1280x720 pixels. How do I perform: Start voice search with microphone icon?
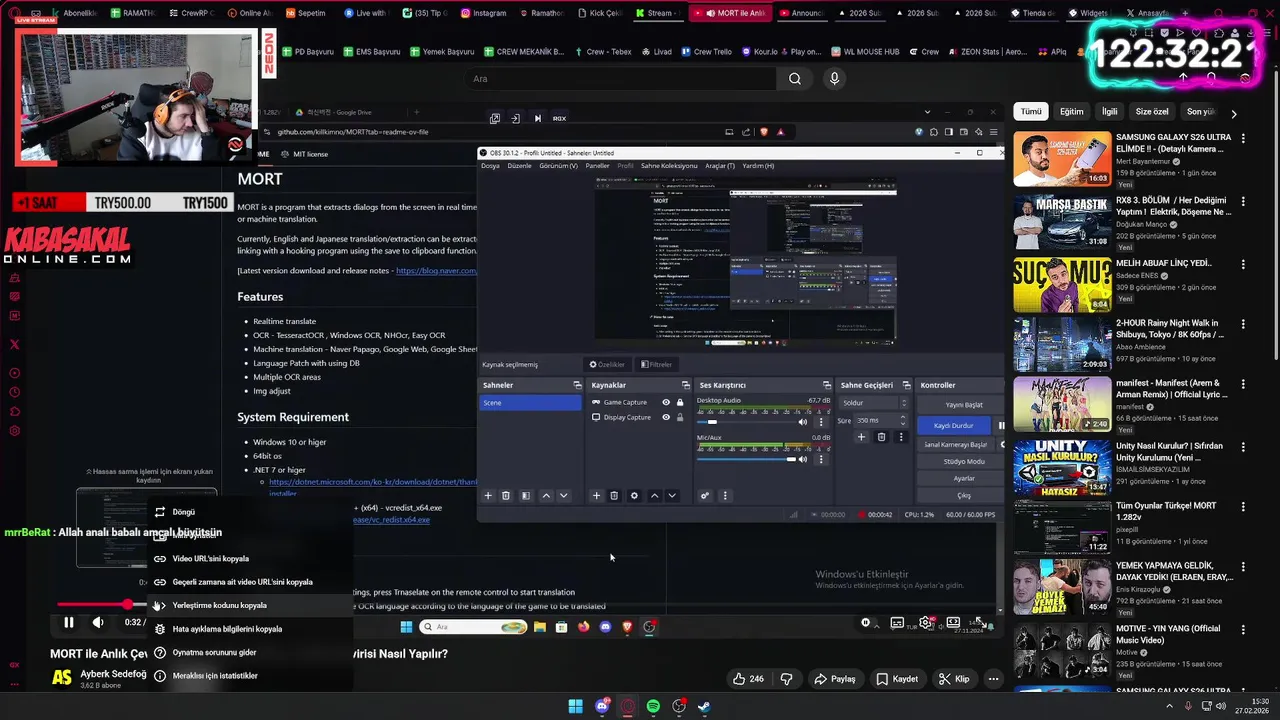point(834,79)
